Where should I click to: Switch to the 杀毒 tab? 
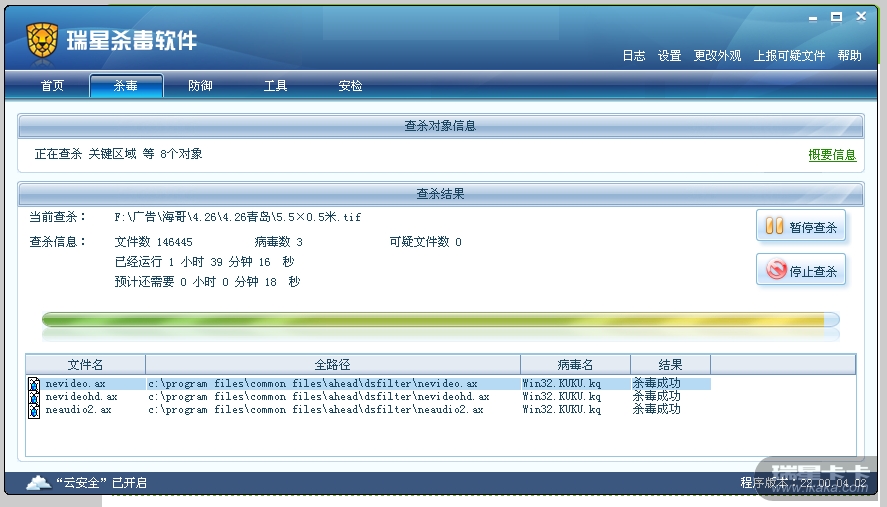point(126,85)
